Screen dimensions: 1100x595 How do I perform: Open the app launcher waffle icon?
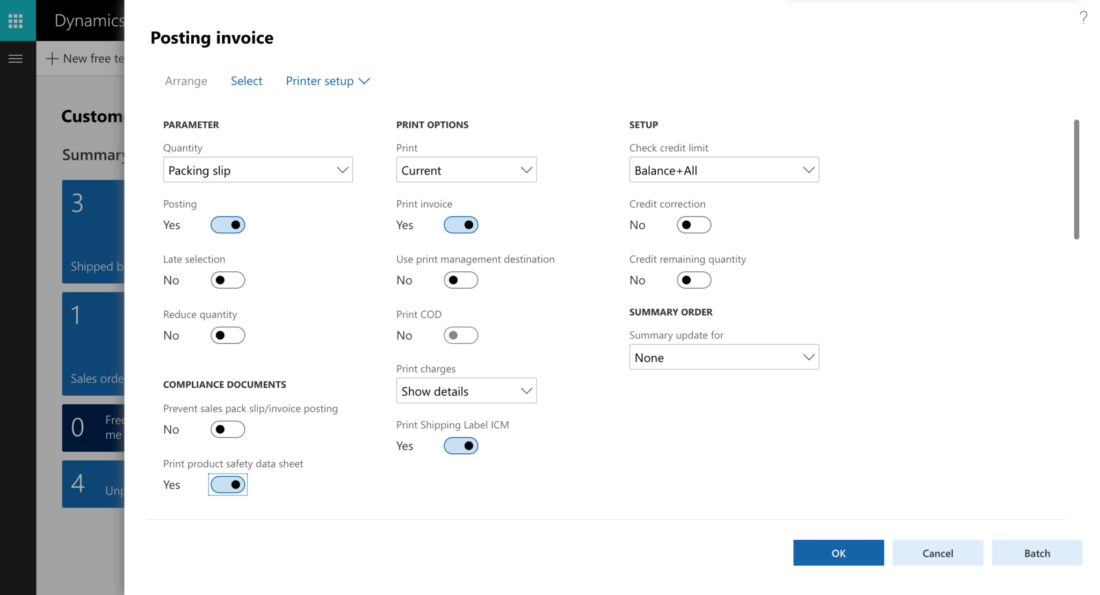(16, 20)
